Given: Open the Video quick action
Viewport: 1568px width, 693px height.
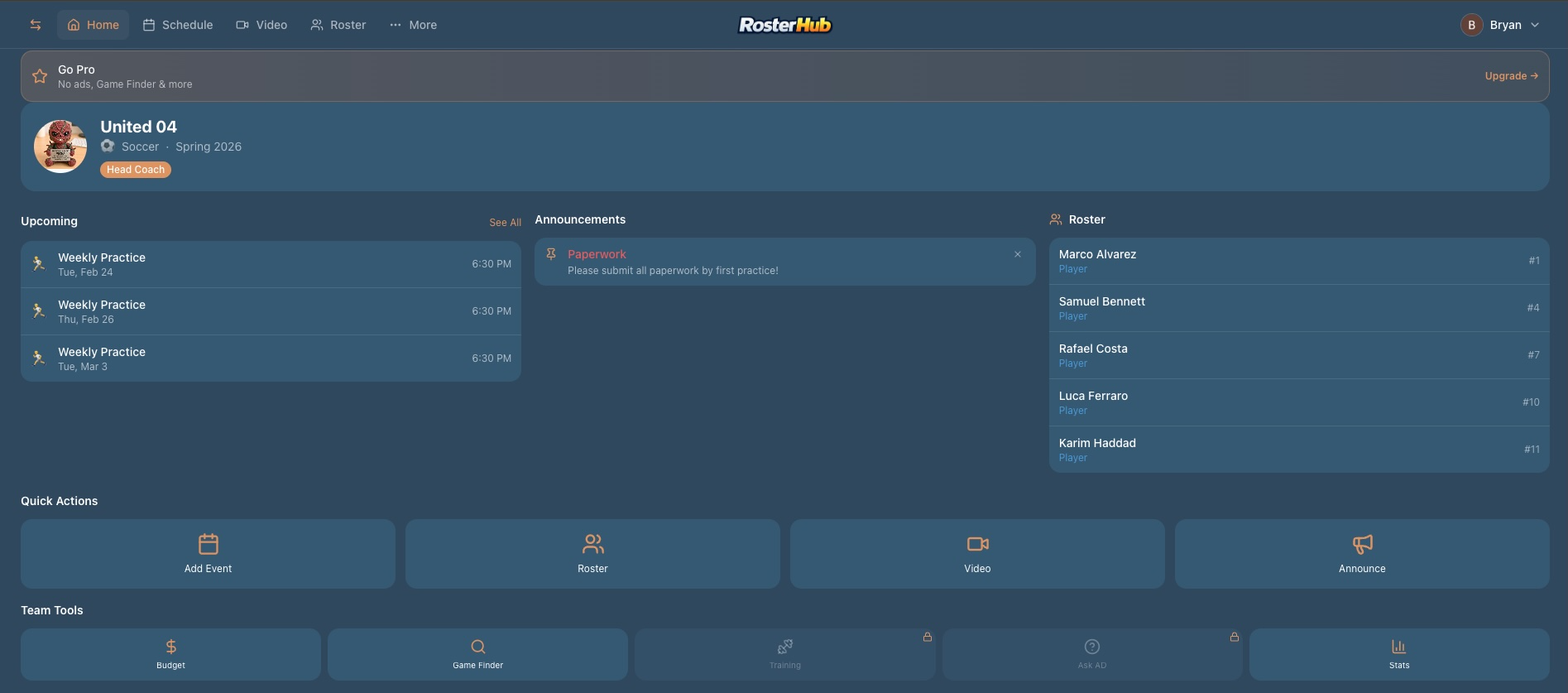Looking at the screenshot, I should (977, 553).
